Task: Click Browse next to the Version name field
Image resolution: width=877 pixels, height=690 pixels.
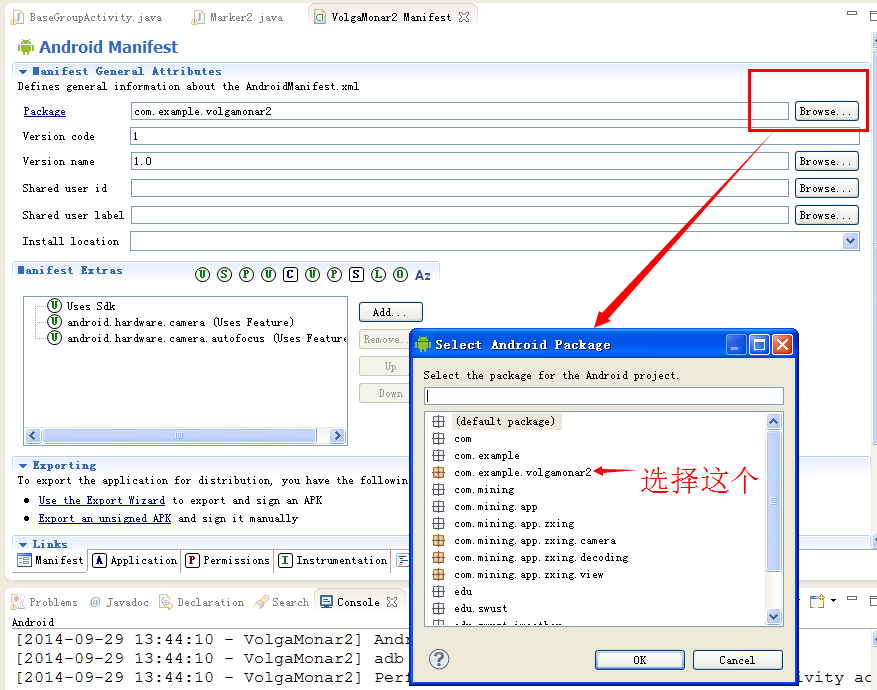Action: (827, 161)
